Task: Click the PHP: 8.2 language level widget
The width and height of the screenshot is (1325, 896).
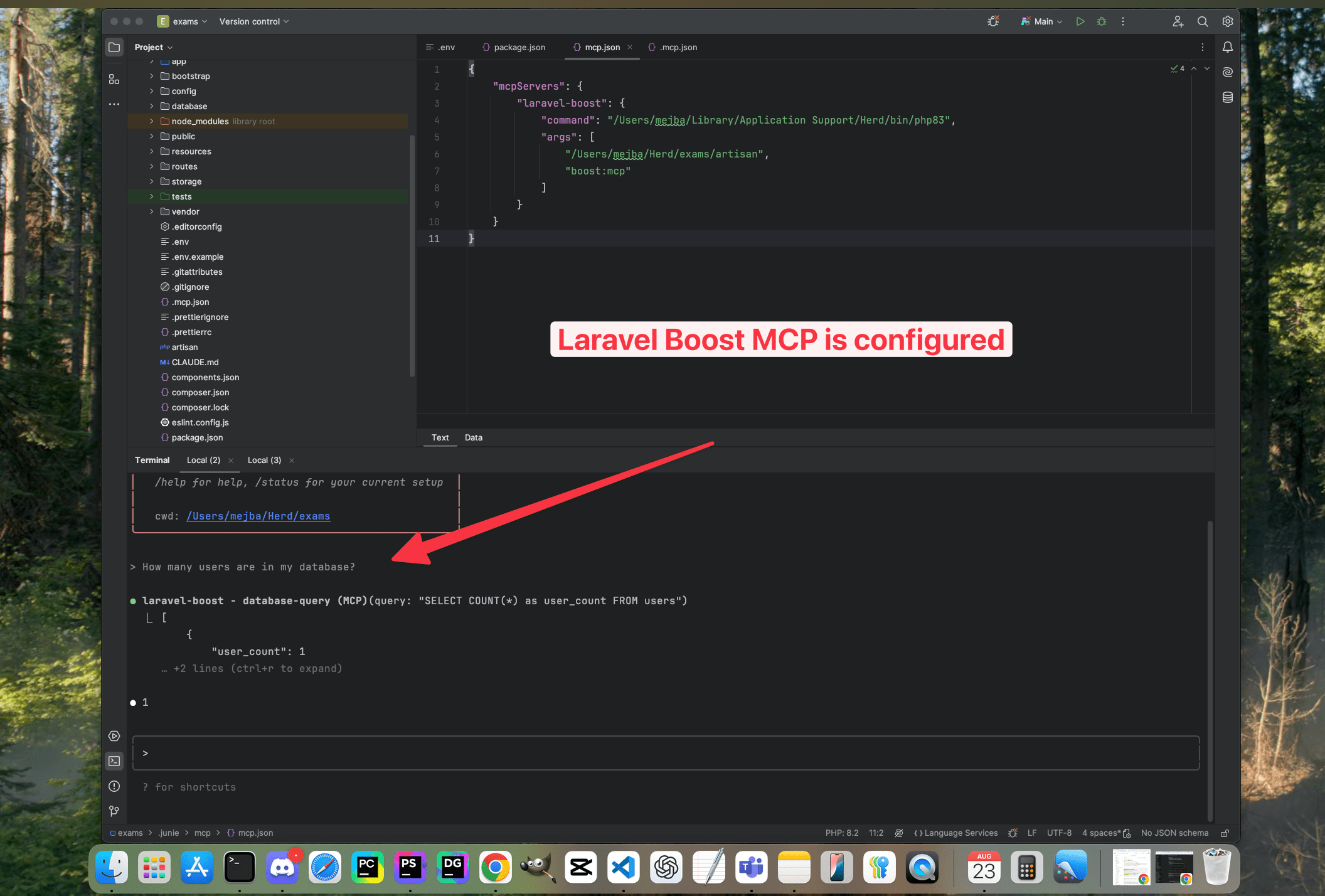Action: pos(842,833)
